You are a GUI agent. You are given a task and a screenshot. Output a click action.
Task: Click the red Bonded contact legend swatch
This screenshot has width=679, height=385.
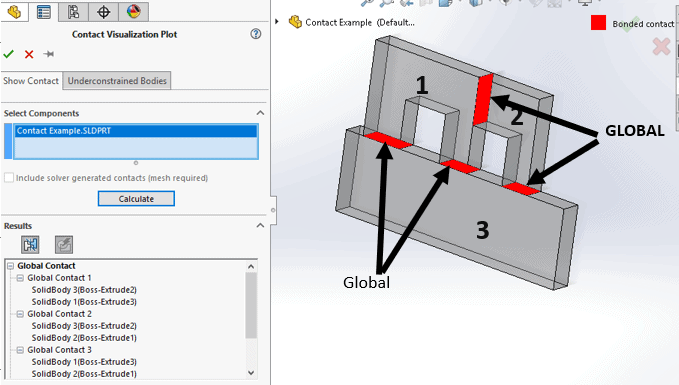click(598, 23)
